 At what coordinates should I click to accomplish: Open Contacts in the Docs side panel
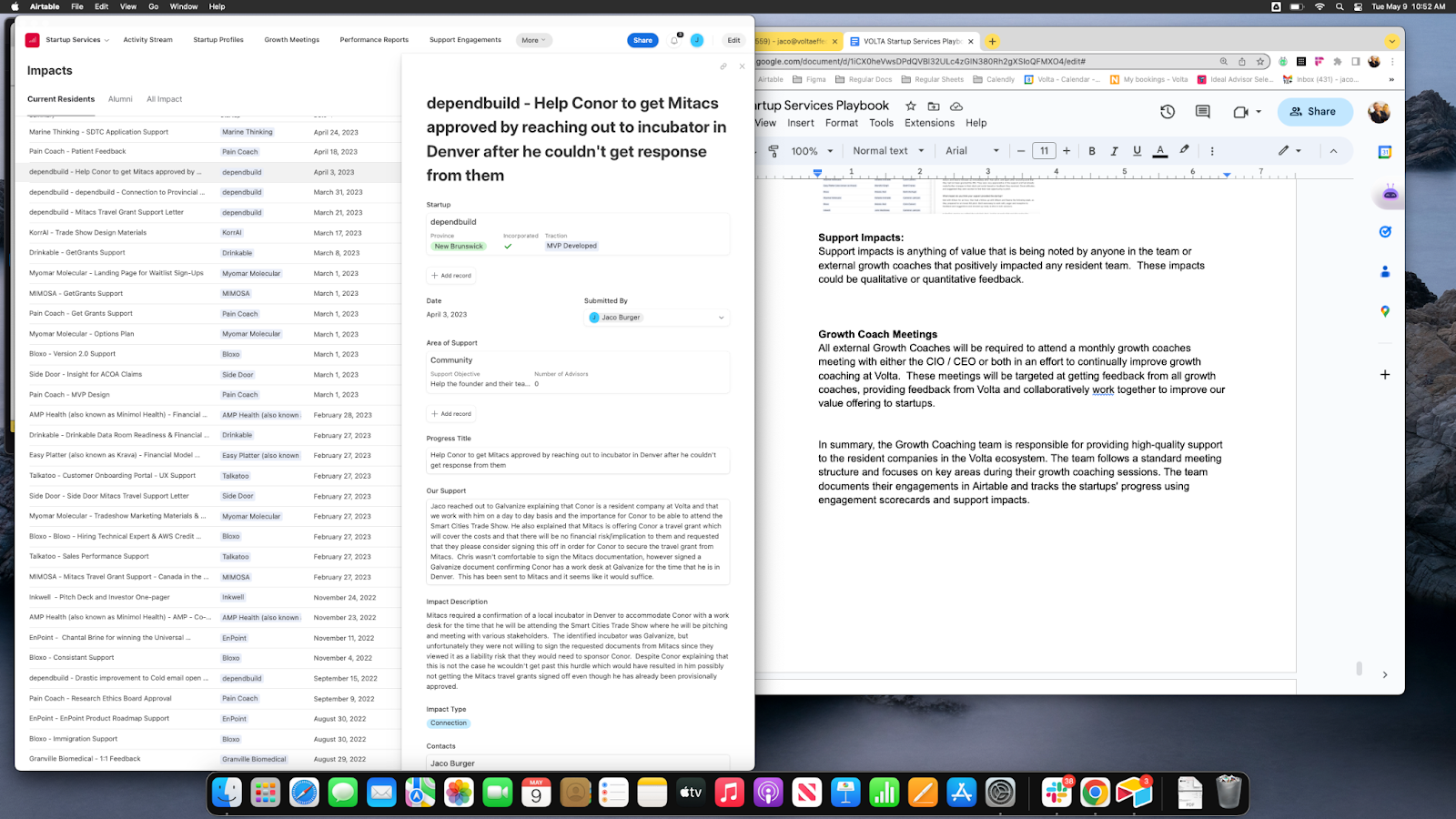click(1385, 271)
